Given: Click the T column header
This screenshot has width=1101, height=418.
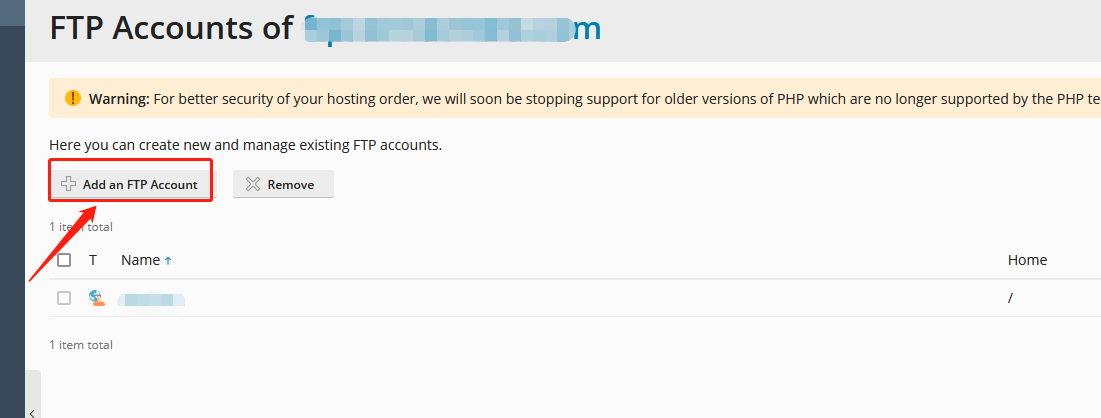Looking at the screenshot, I should tap(93, 260).
